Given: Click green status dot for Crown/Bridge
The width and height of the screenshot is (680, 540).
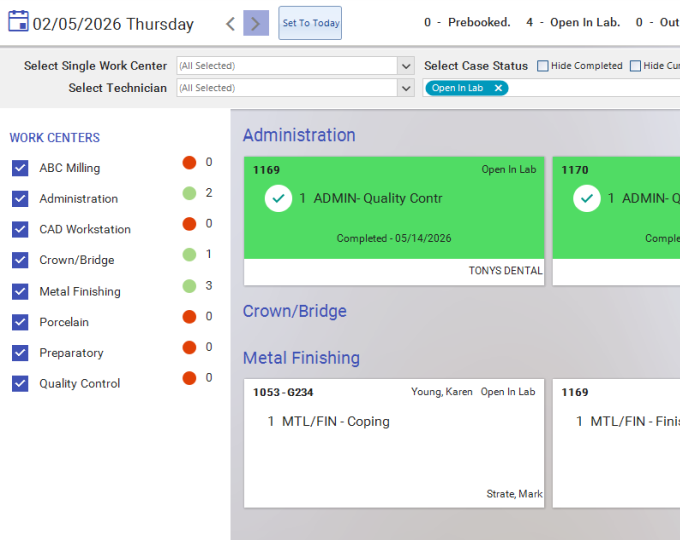Looking at the screenshot, I should tap(190, 254).
